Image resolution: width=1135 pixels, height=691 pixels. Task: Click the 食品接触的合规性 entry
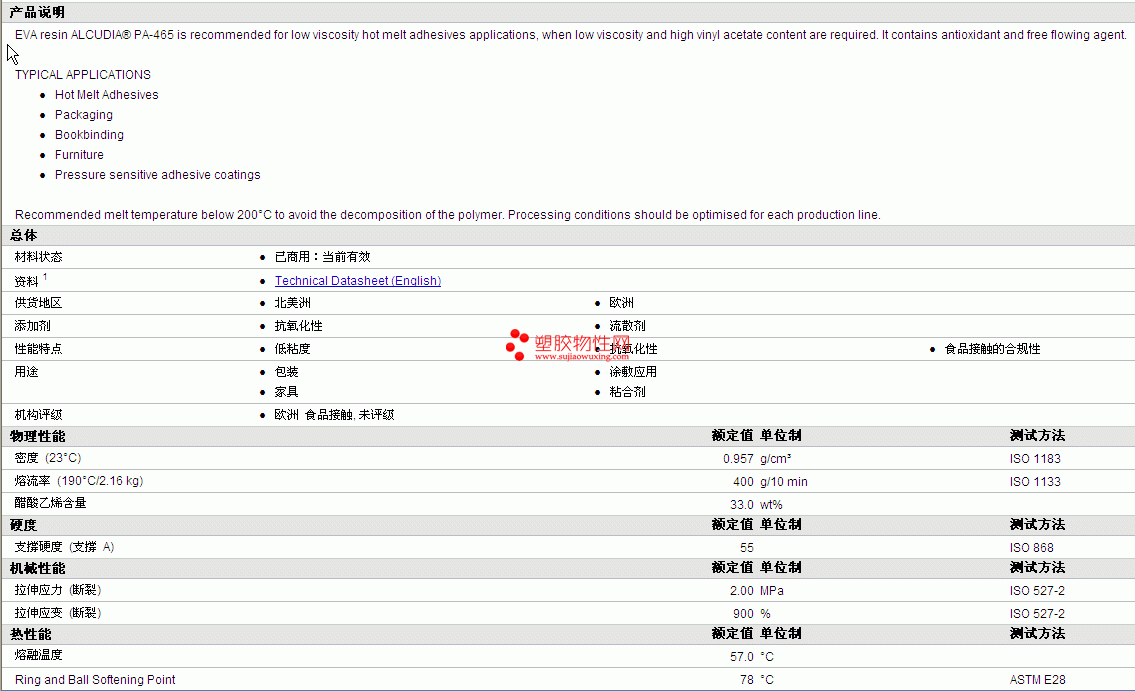tap(992, 349)
